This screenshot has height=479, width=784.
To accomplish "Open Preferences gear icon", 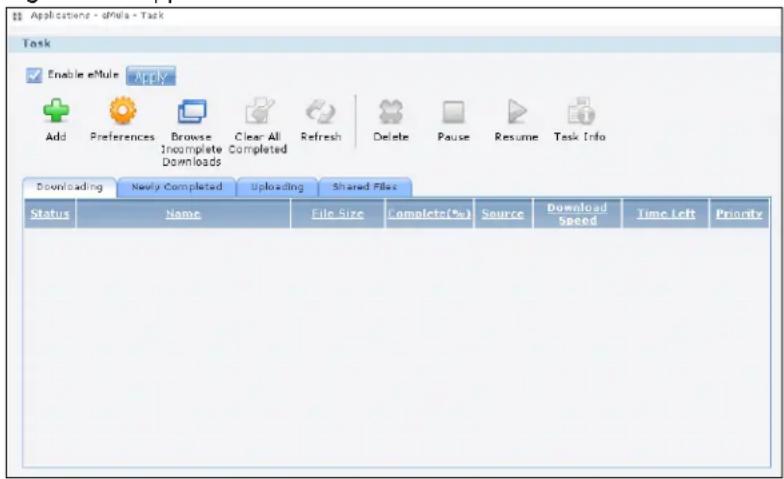I will (122, 110).
